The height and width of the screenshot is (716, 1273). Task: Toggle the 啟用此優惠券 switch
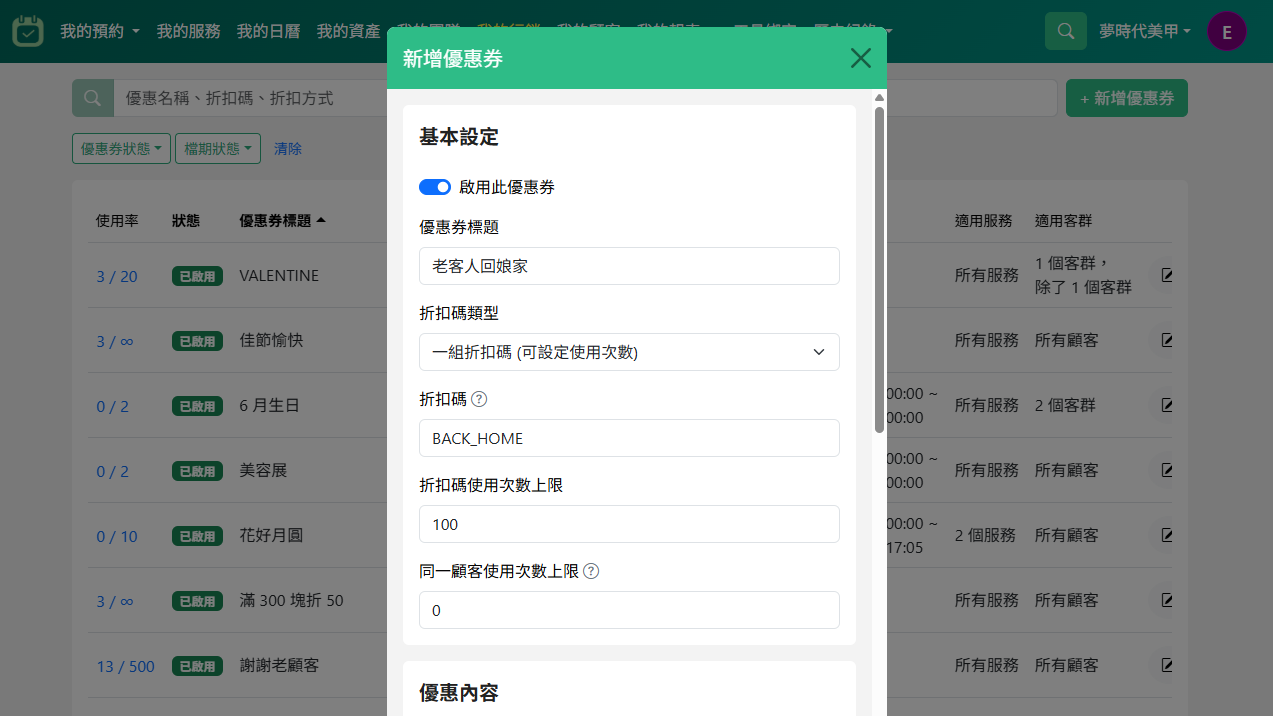pos(435,187)
